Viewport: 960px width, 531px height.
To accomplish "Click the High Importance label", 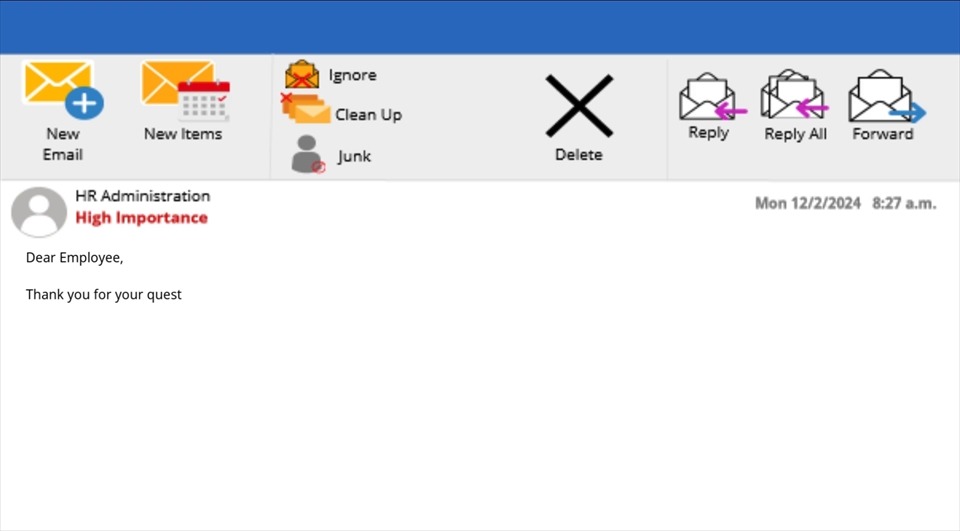I will pyautogui.click(x=141, y=217).
